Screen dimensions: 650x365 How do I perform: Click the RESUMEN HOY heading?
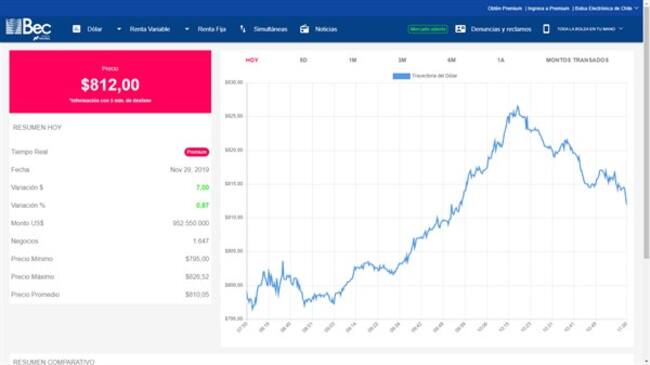(37, 127)
